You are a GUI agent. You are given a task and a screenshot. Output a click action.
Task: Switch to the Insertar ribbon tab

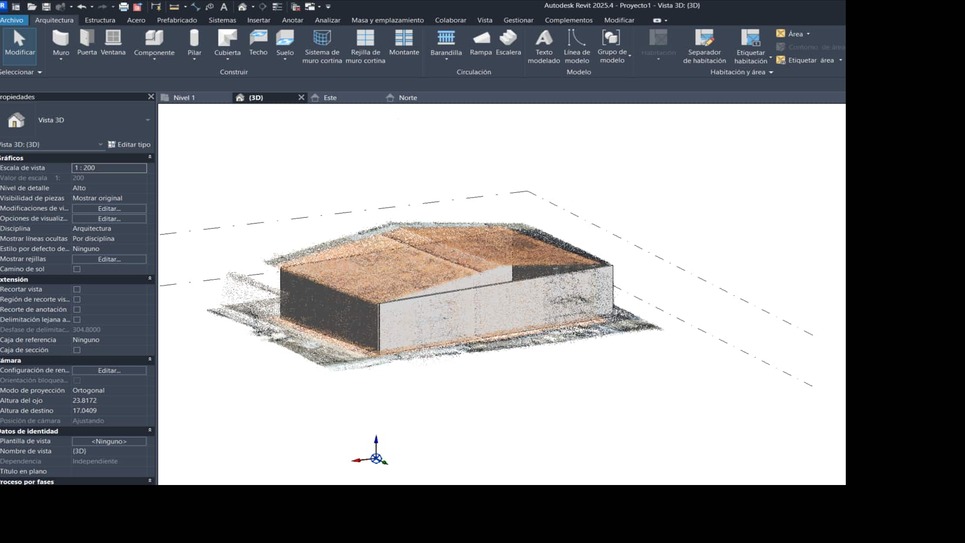(258, 20)
